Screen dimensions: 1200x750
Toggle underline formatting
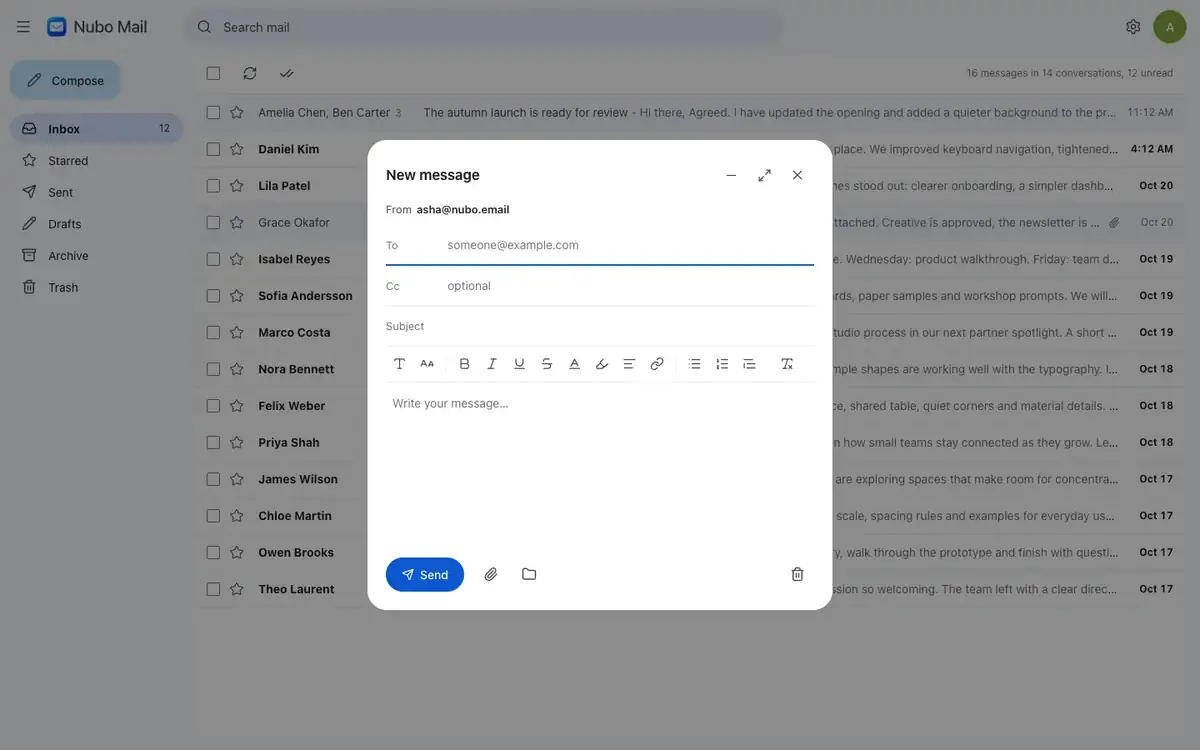519,364
